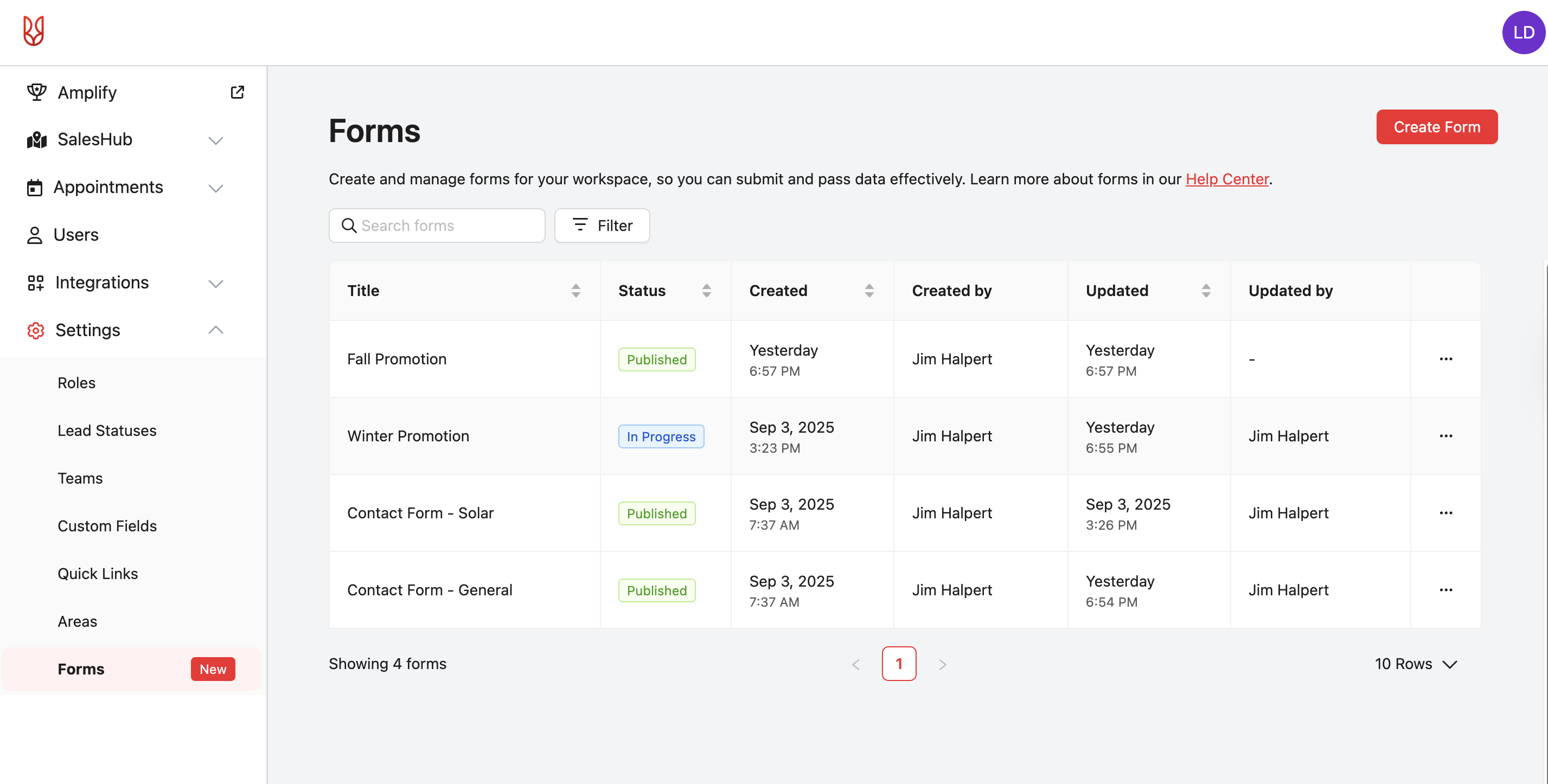The width and height of the screenshot is (1548, 784).
Task: Focus the Search forms field
Action: 445,226
